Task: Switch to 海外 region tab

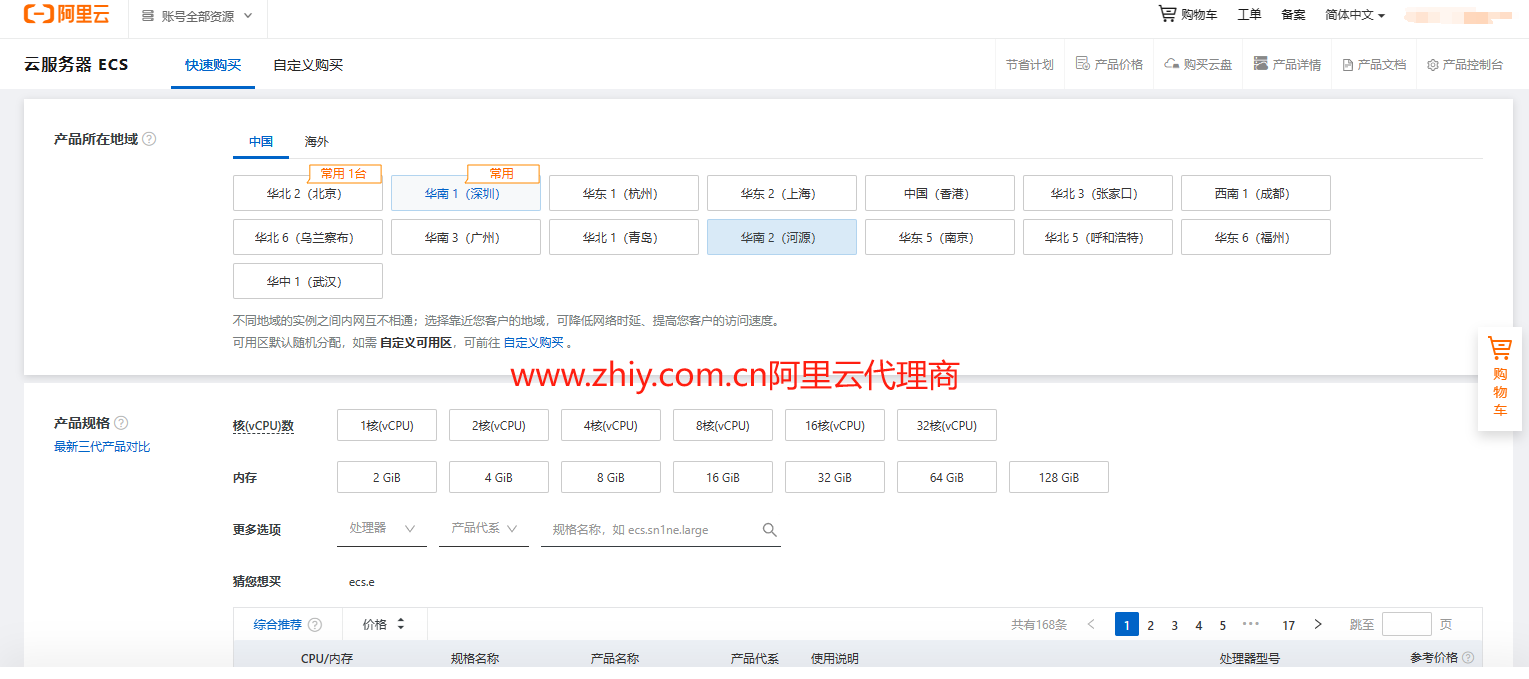Action: pyautogui.click(x=316, y=142)
